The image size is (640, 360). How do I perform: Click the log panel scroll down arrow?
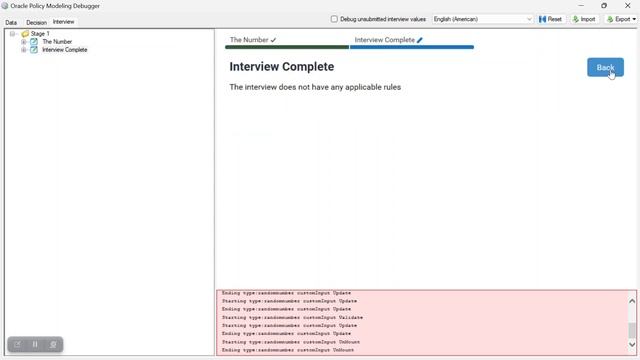point(632,344)
